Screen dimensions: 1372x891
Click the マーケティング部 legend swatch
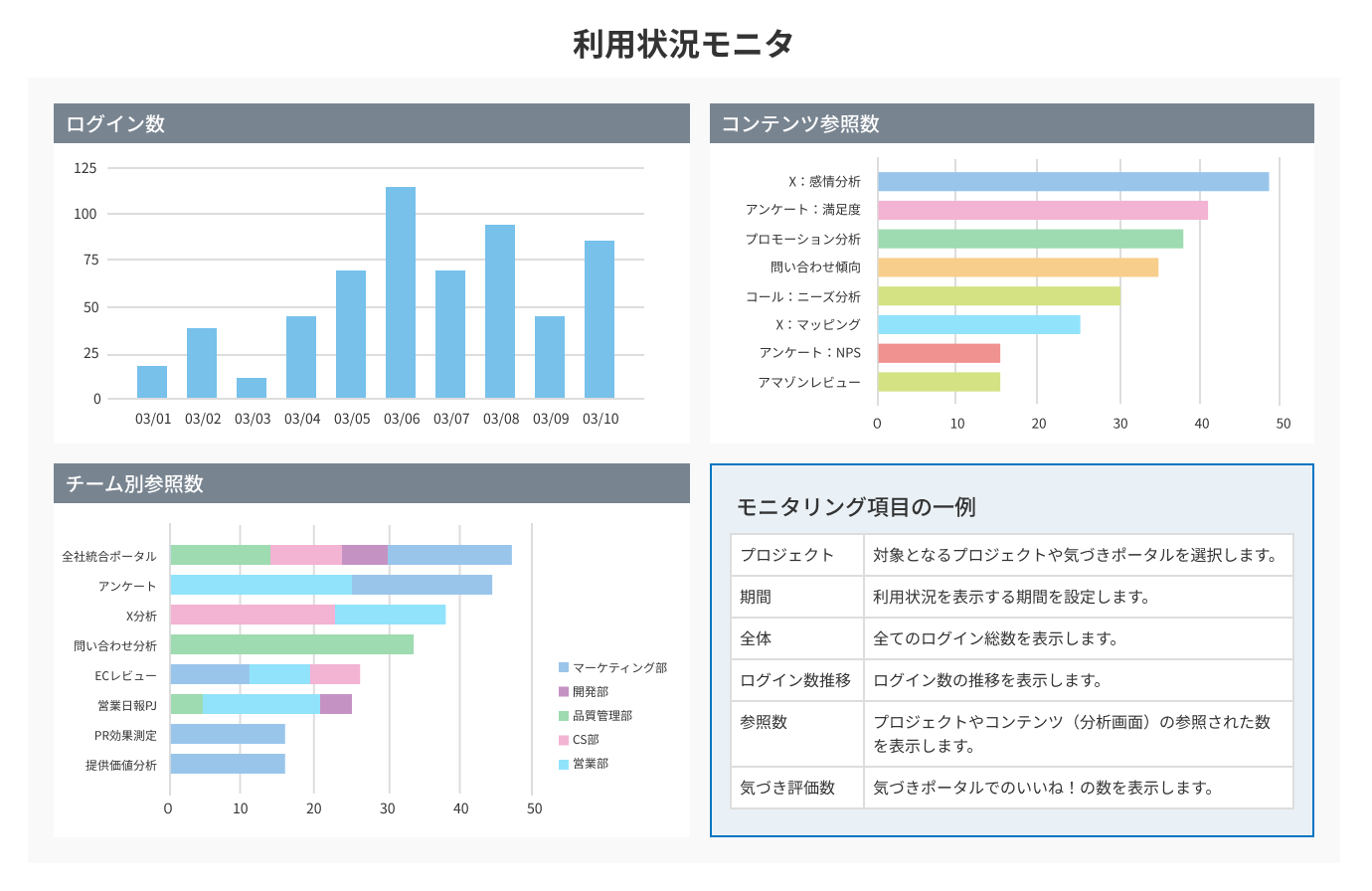(x=564, y=667)
